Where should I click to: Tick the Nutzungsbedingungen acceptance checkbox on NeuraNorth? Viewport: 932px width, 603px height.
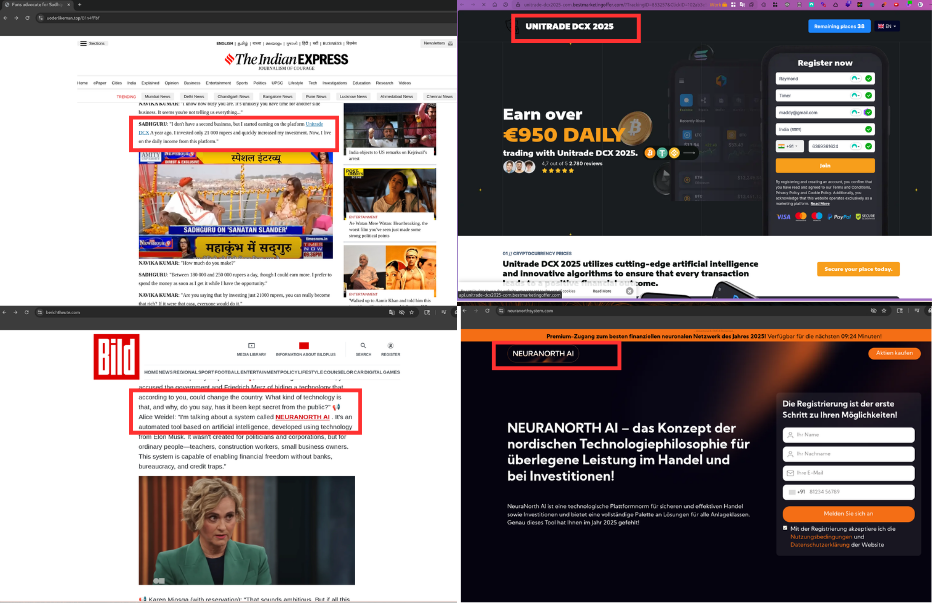point(785,527)
